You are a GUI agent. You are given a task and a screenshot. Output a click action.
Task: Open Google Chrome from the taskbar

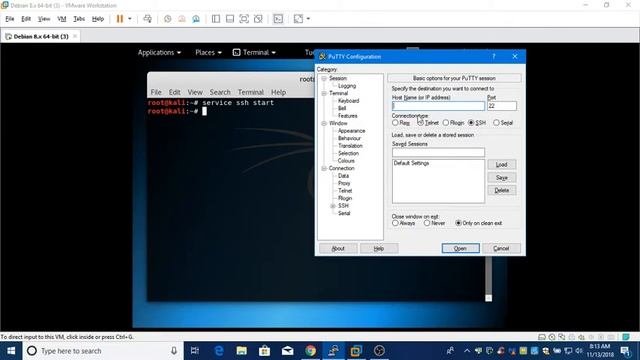point(311,351)
